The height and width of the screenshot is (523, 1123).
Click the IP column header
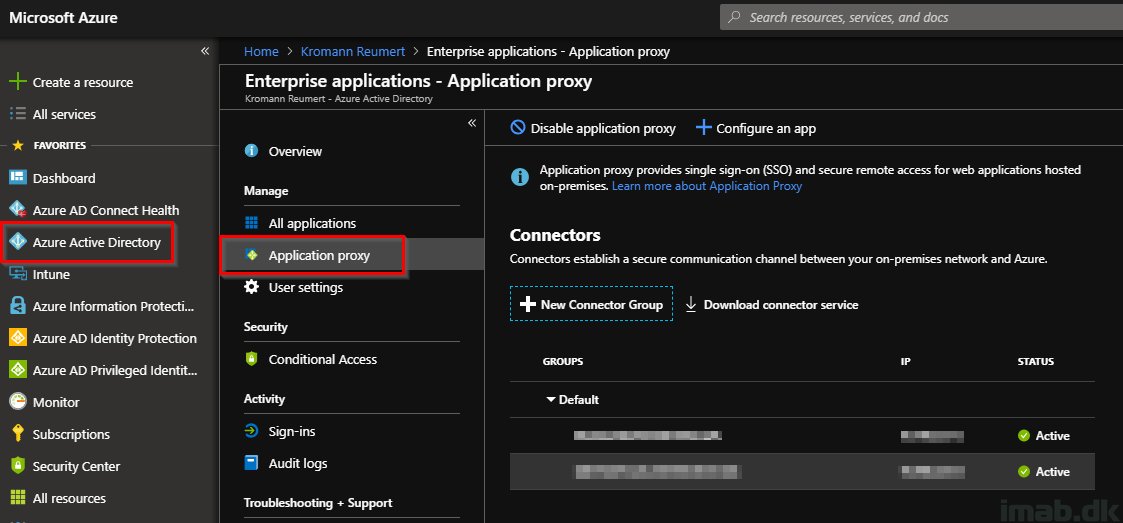905,362
